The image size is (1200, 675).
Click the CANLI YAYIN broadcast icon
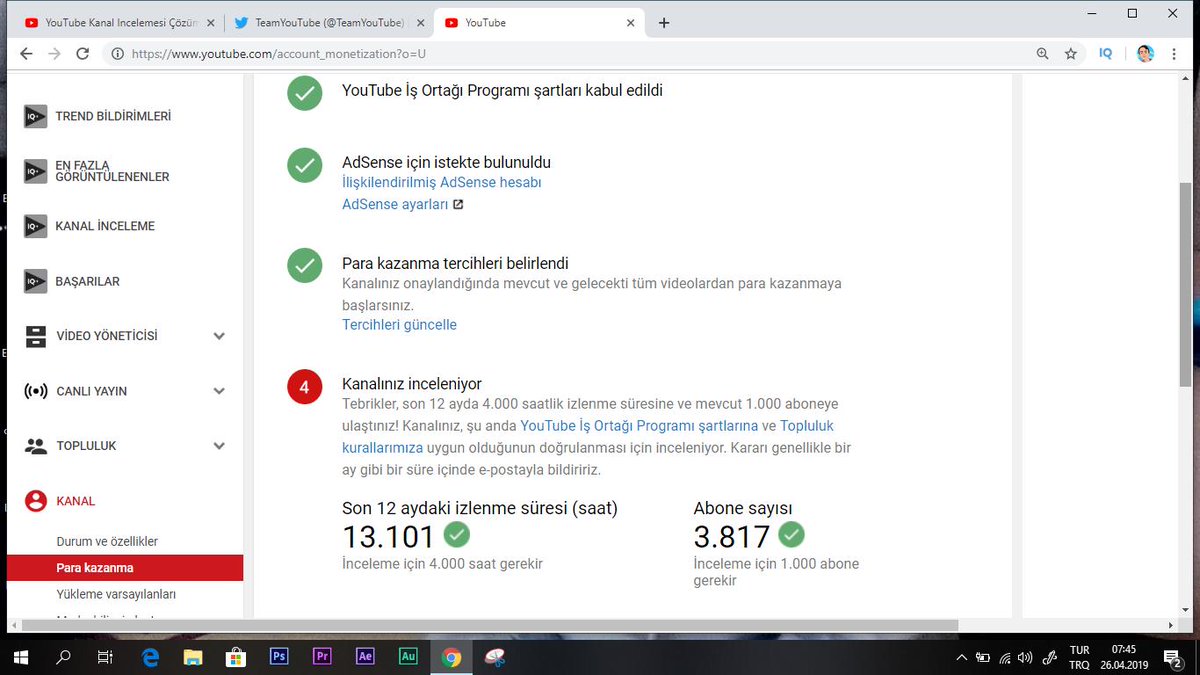point(36,391)
